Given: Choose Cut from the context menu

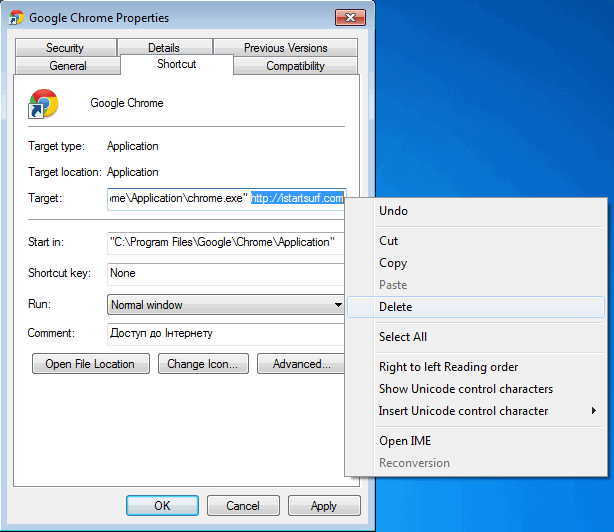Looking at the screenshot, I should (476, 241).
